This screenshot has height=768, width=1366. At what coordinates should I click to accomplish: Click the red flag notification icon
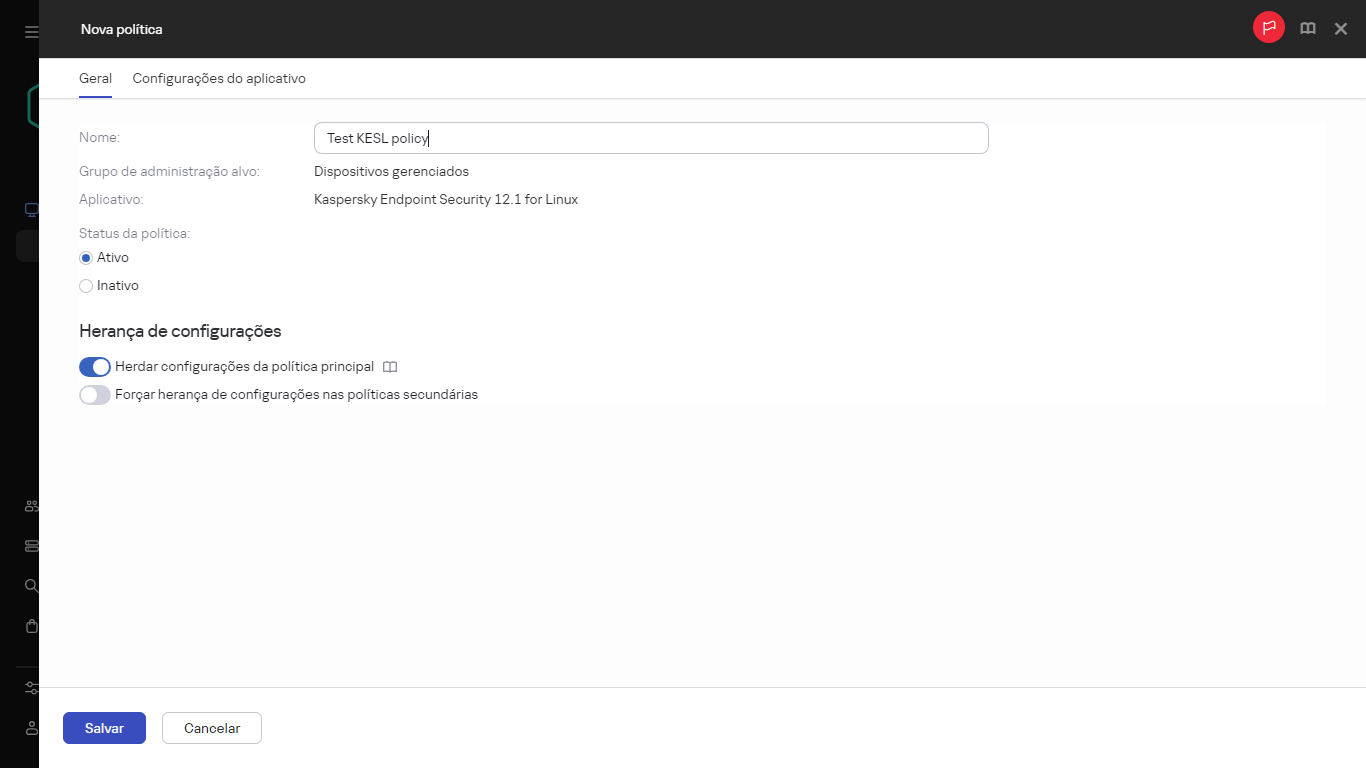[1268, 28]
